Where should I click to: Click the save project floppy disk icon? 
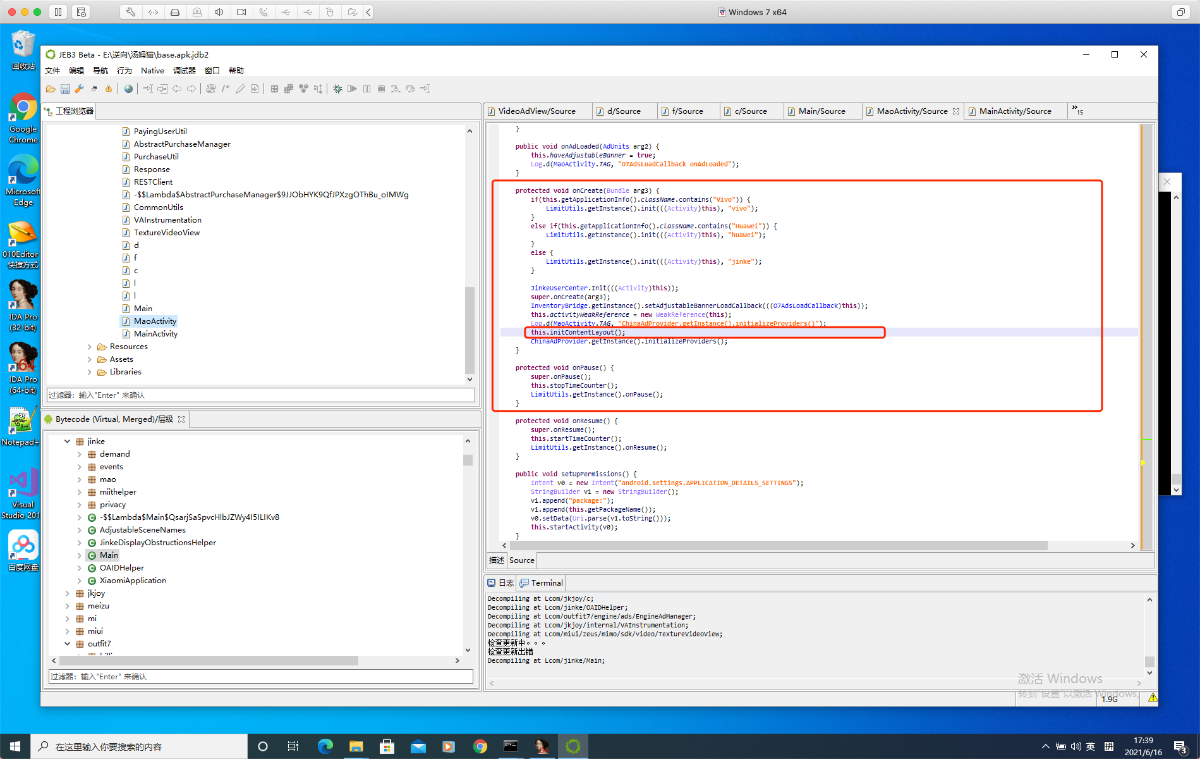(65, 89)
